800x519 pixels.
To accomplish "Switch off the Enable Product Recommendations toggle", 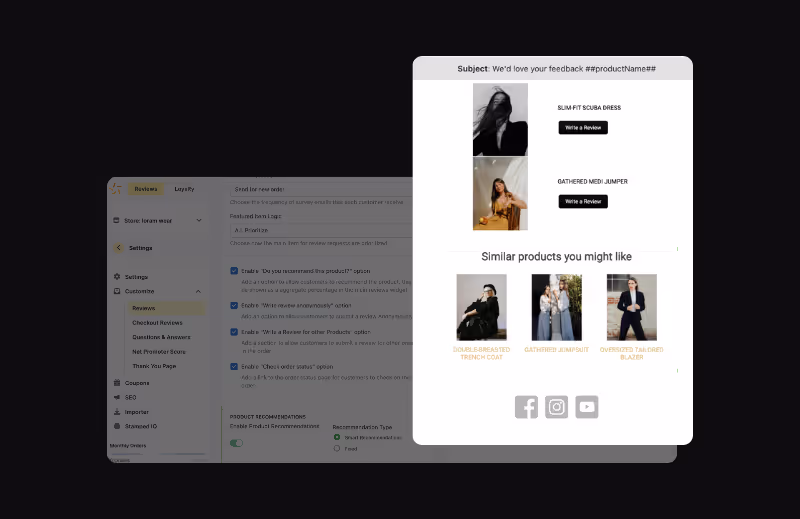I will coord(236,443).
